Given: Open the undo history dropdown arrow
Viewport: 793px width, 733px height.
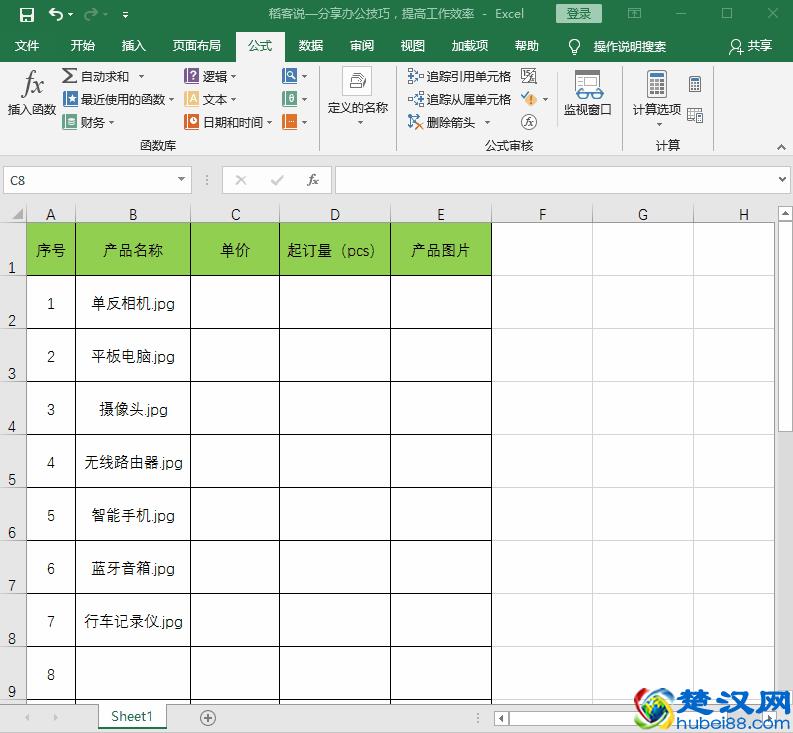Looking at the screenshot, I should pos(70,15).
